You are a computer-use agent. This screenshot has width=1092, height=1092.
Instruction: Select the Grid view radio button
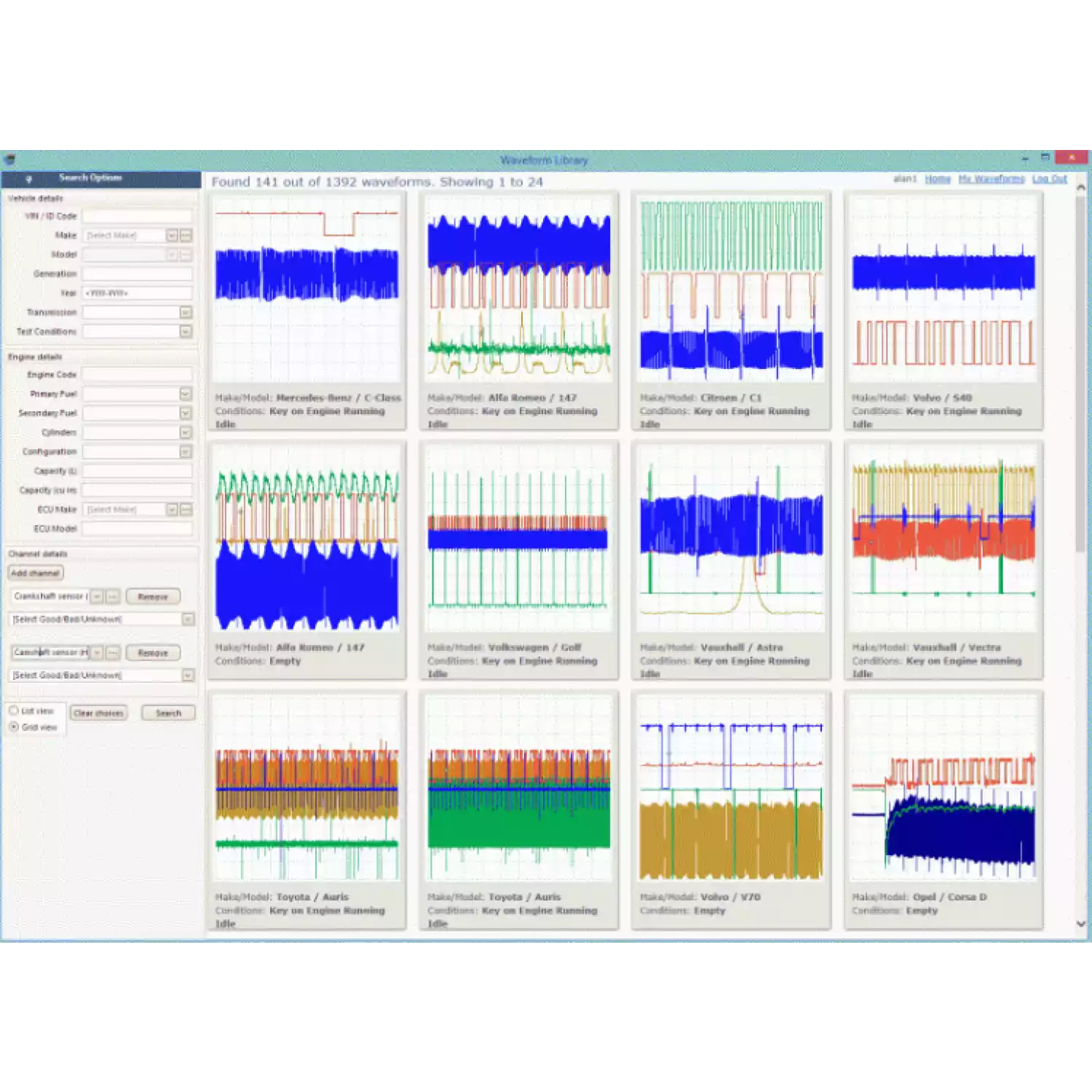pyautogui.click(x=14, y=727)
